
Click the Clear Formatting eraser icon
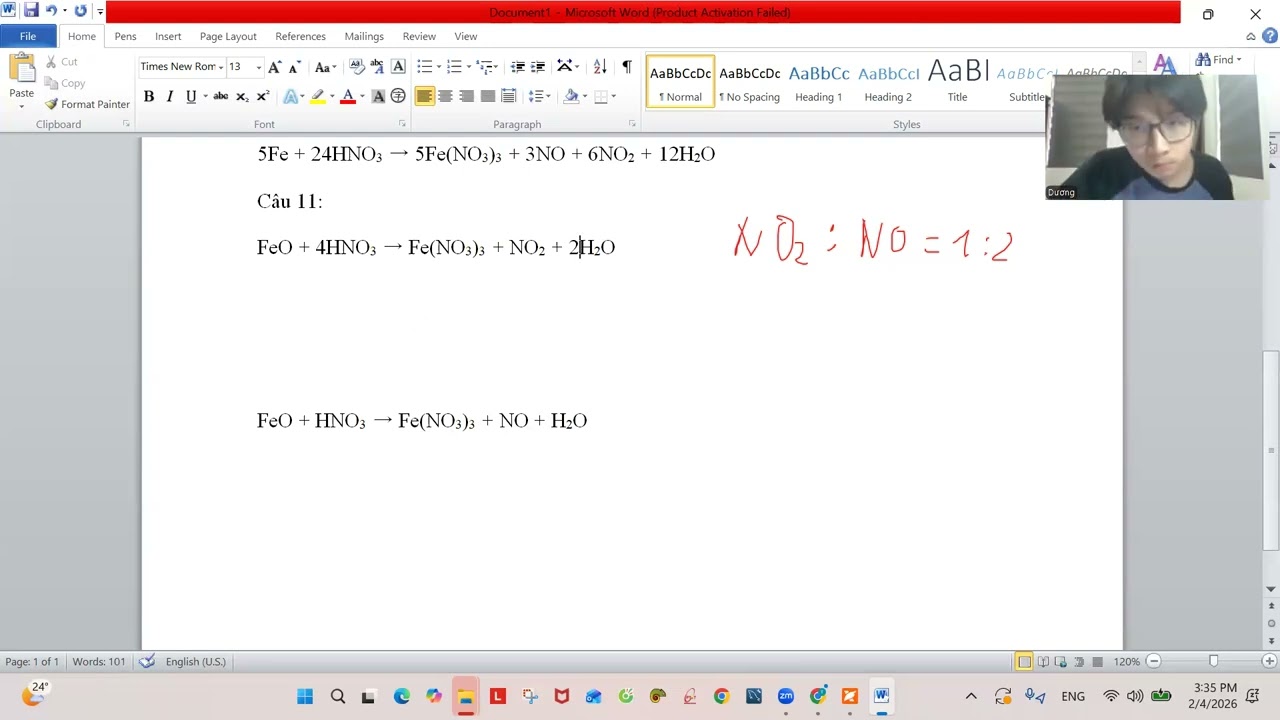[x=357, y=67]
